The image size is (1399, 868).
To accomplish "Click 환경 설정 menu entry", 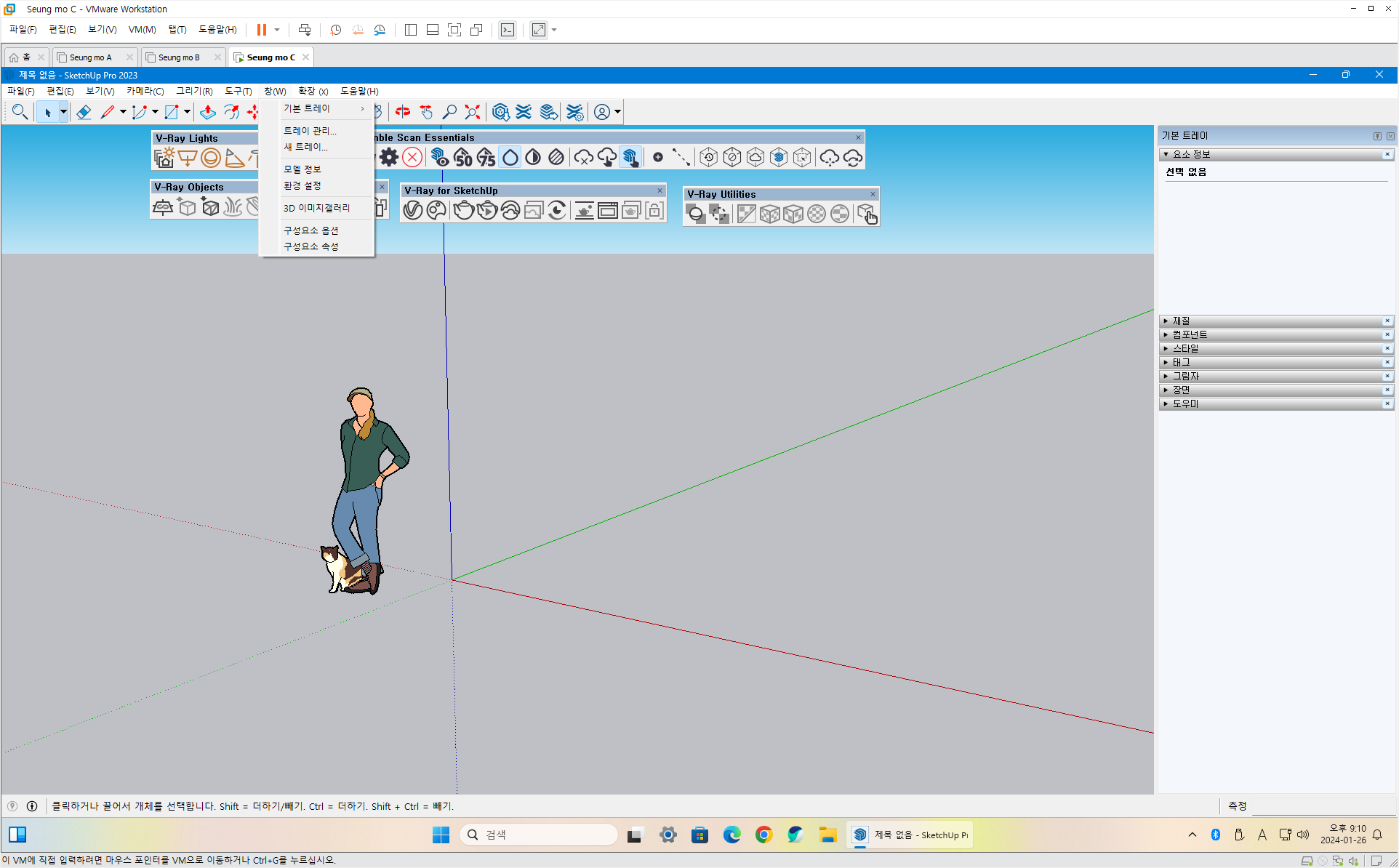I will tap(302, 186).
